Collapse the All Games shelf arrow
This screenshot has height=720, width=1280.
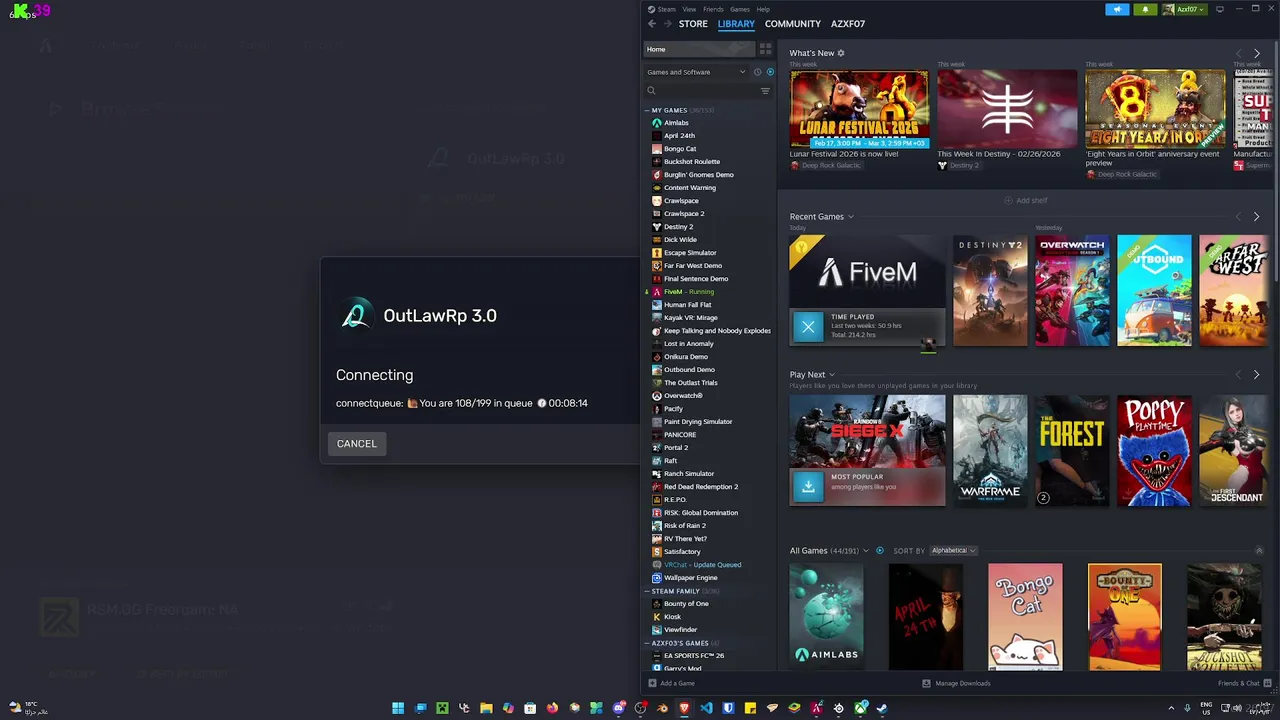point(1259,551)
